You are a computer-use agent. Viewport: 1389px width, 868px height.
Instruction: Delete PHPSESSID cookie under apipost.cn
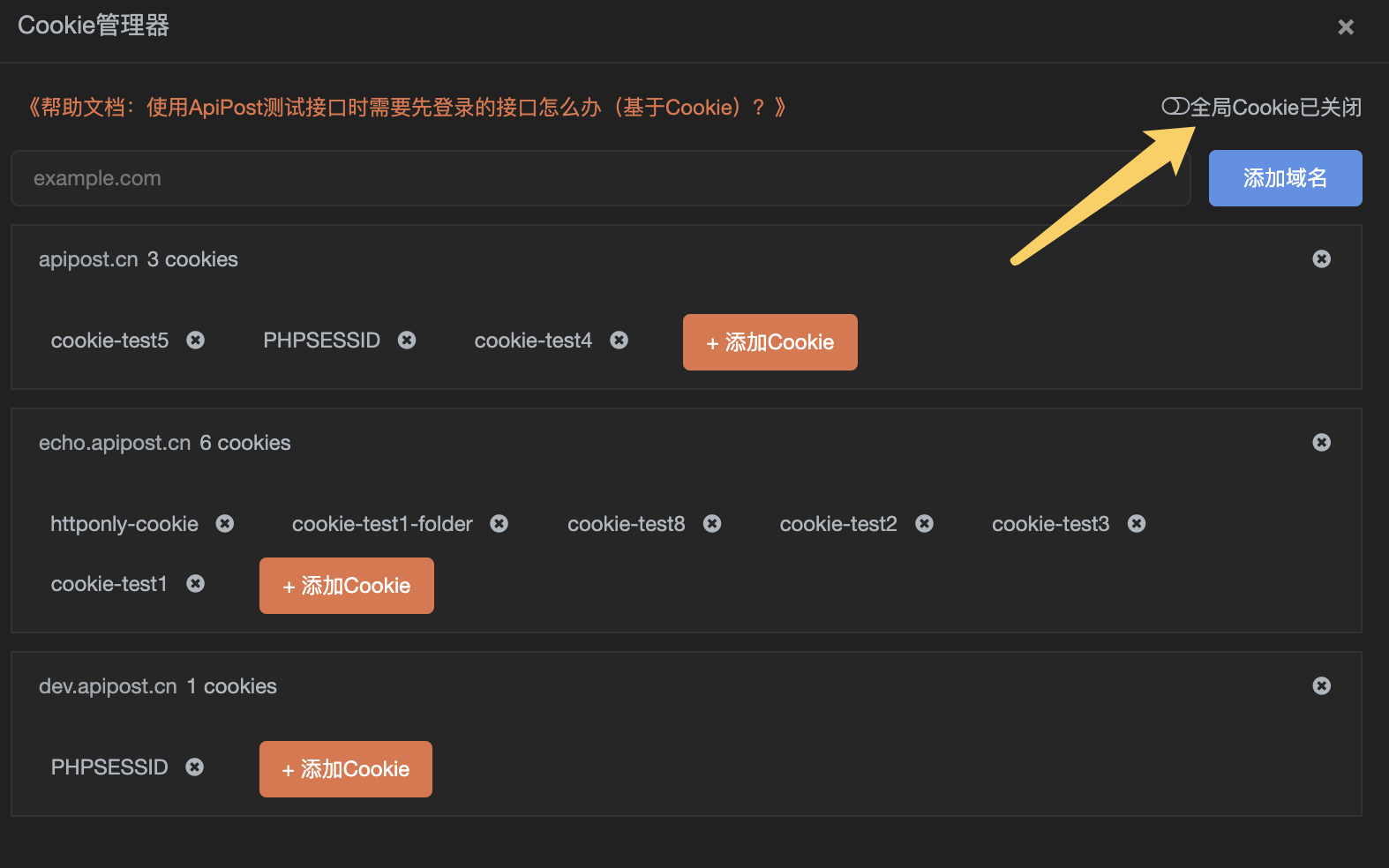click(x=407, y=340)
